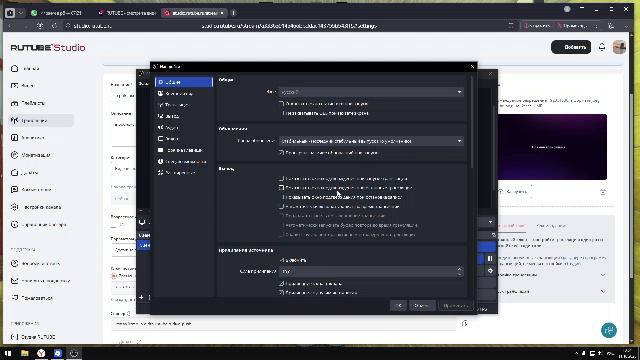Screen dimensions: 640x360
Task: Select second tab in RuTube right info panel
Action: 551,226
